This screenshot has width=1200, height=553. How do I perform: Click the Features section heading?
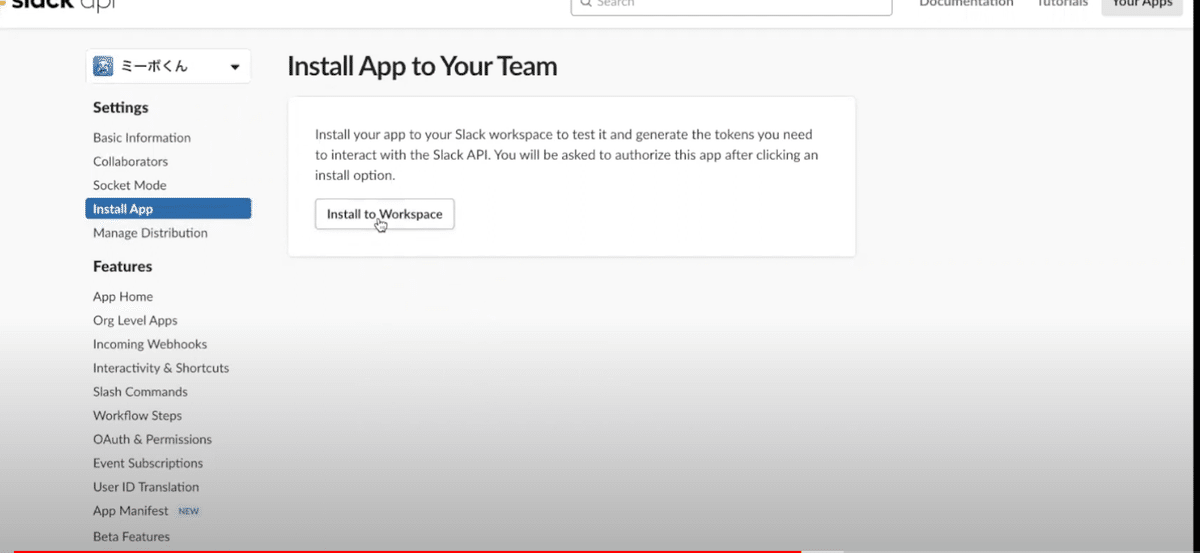(123, 267)
